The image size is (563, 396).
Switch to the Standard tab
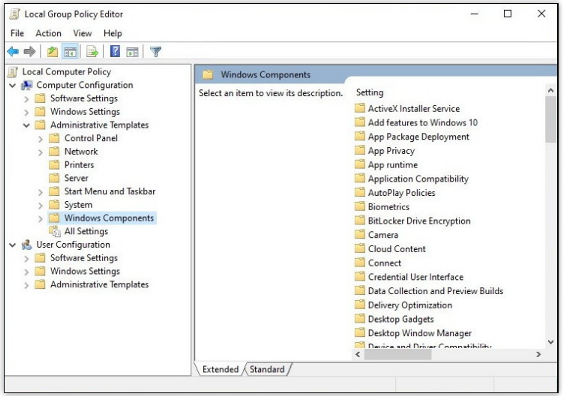tap(267, 369)
